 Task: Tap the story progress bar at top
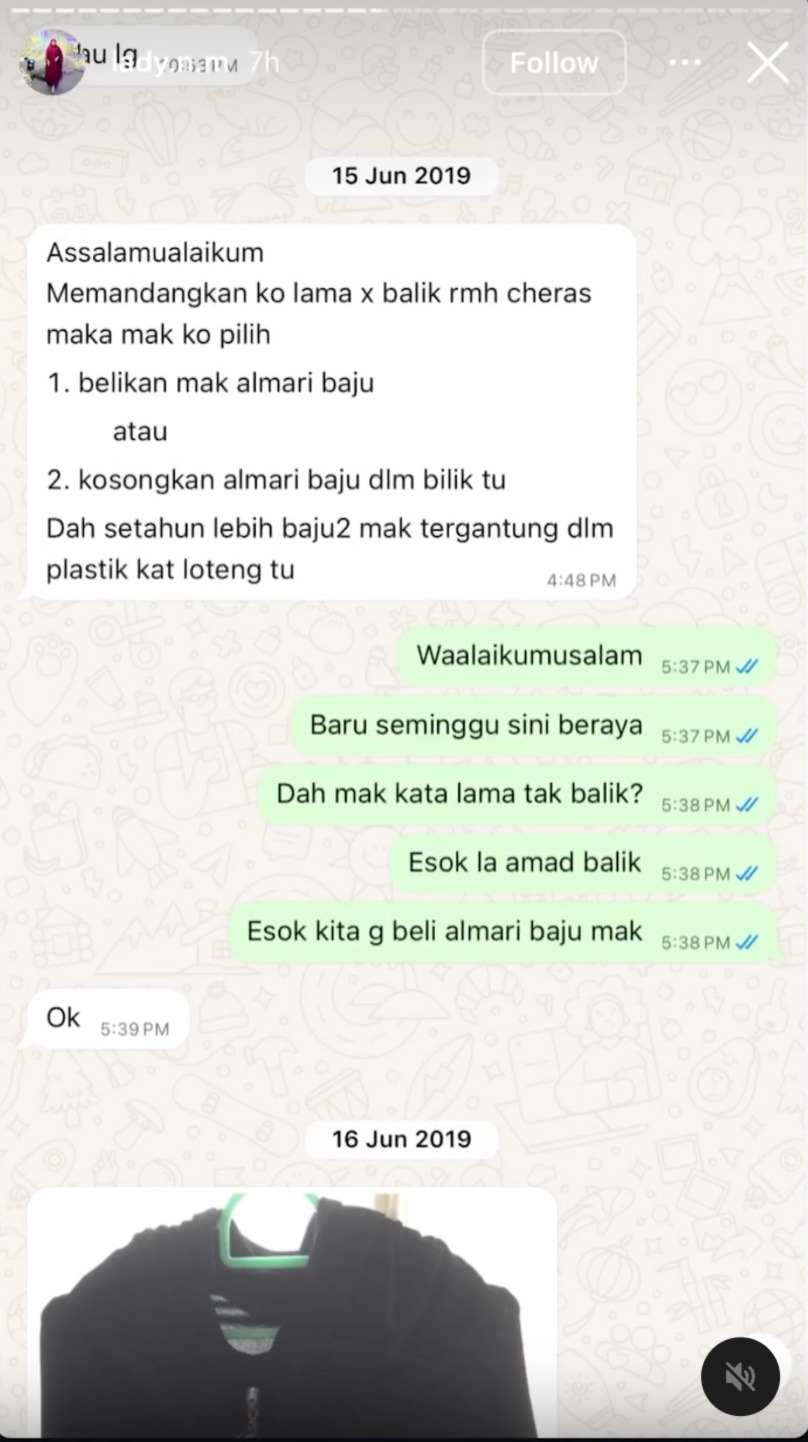coord(404,9)
